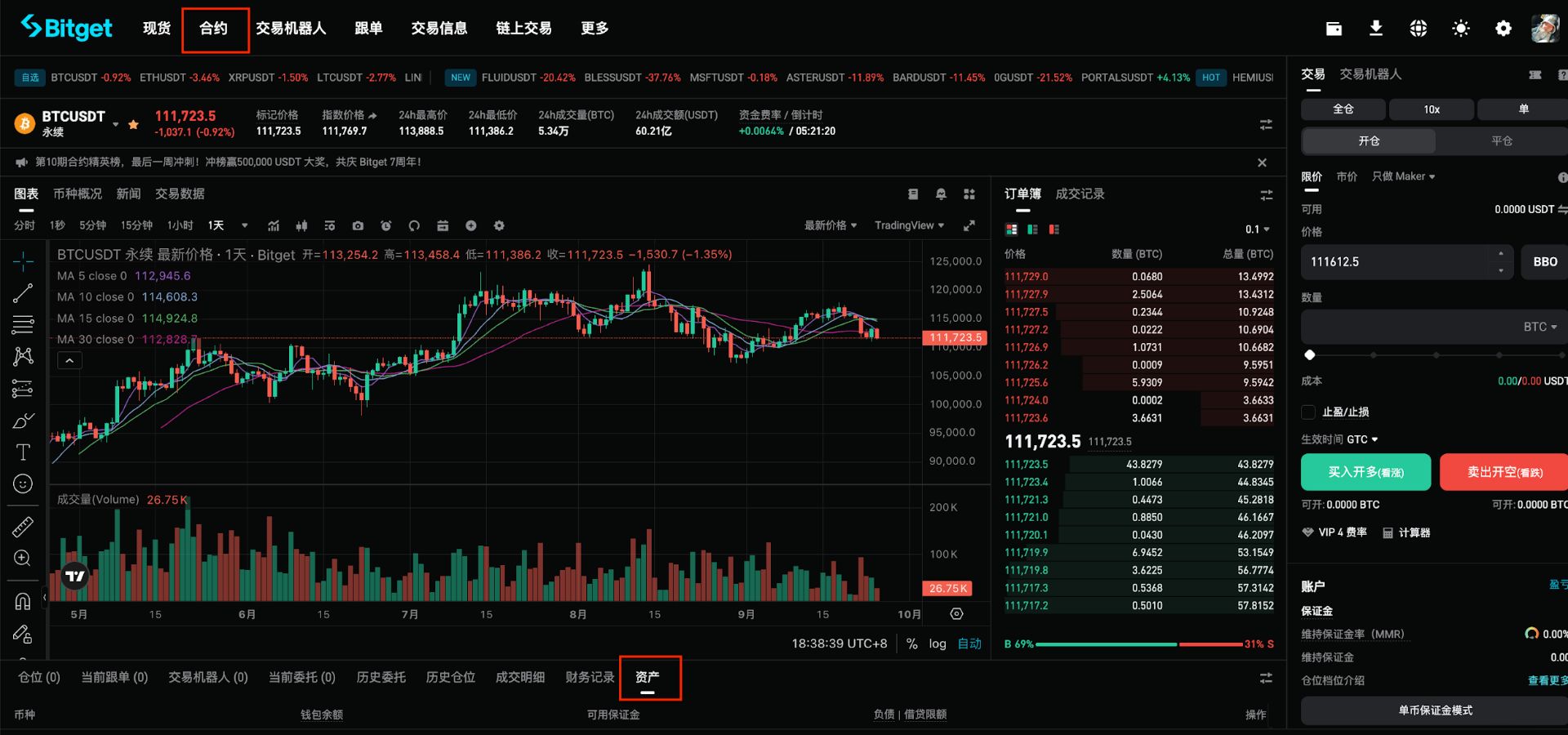Screen dimensions: 1568x735
Task: Expand more time intervals dropdown next to 1天
Action: click(x=244, y=225)
